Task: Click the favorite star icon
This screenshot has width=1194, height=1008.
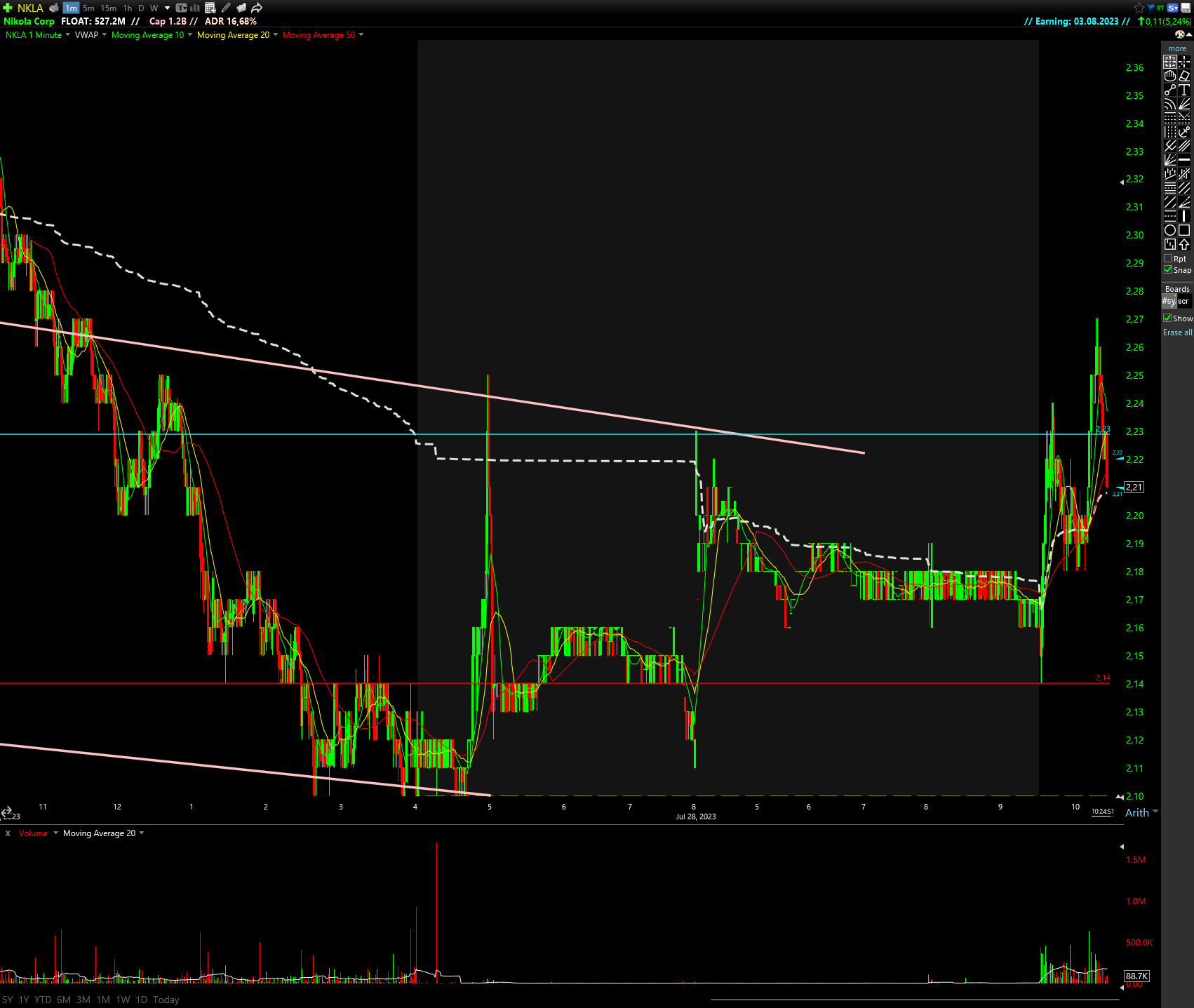Action: [1139, 8]
